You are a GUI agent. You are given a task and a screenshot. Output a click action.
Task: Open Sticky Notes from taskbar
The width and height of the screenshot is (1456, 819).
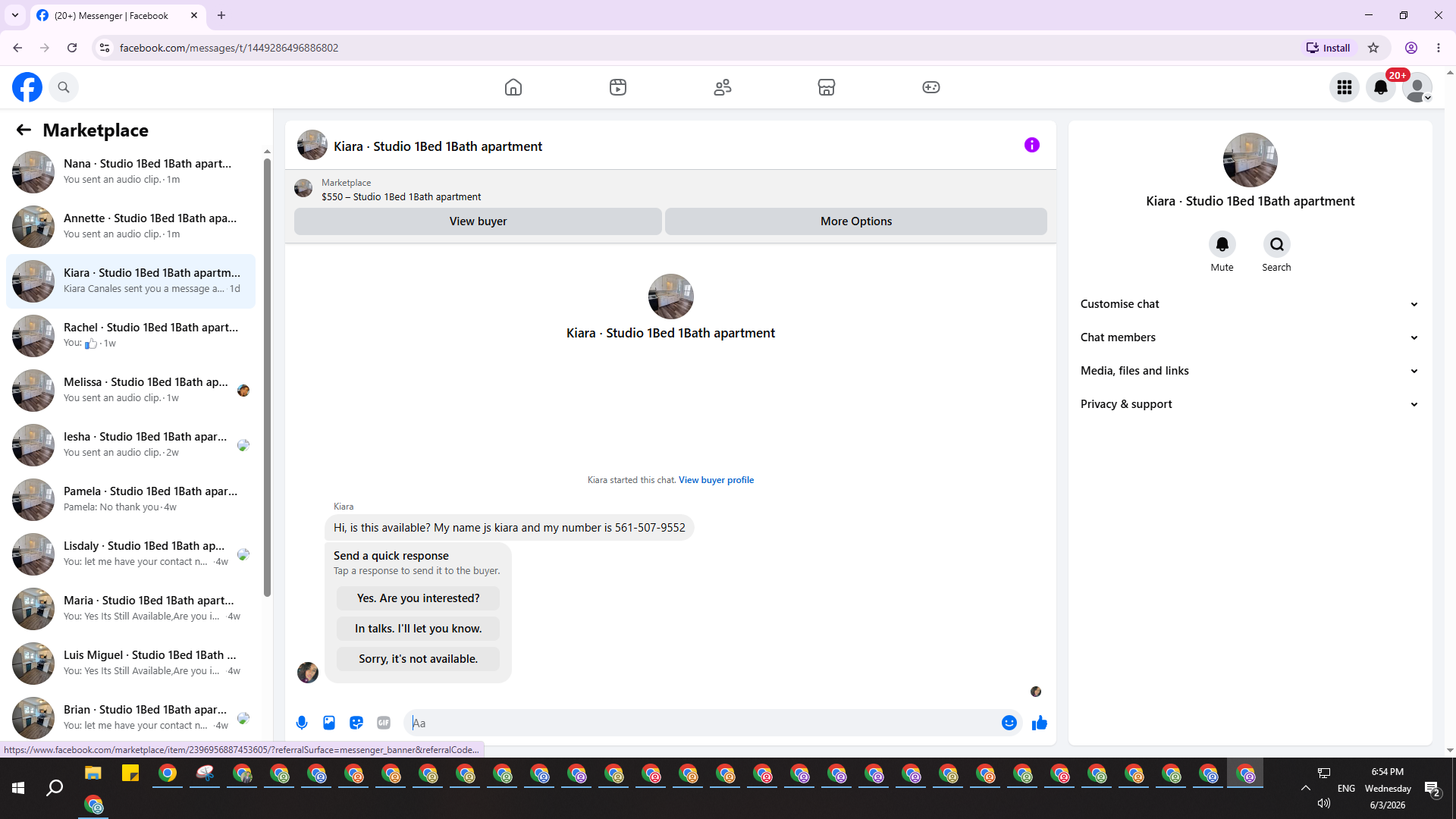click(x=130, y=773)
